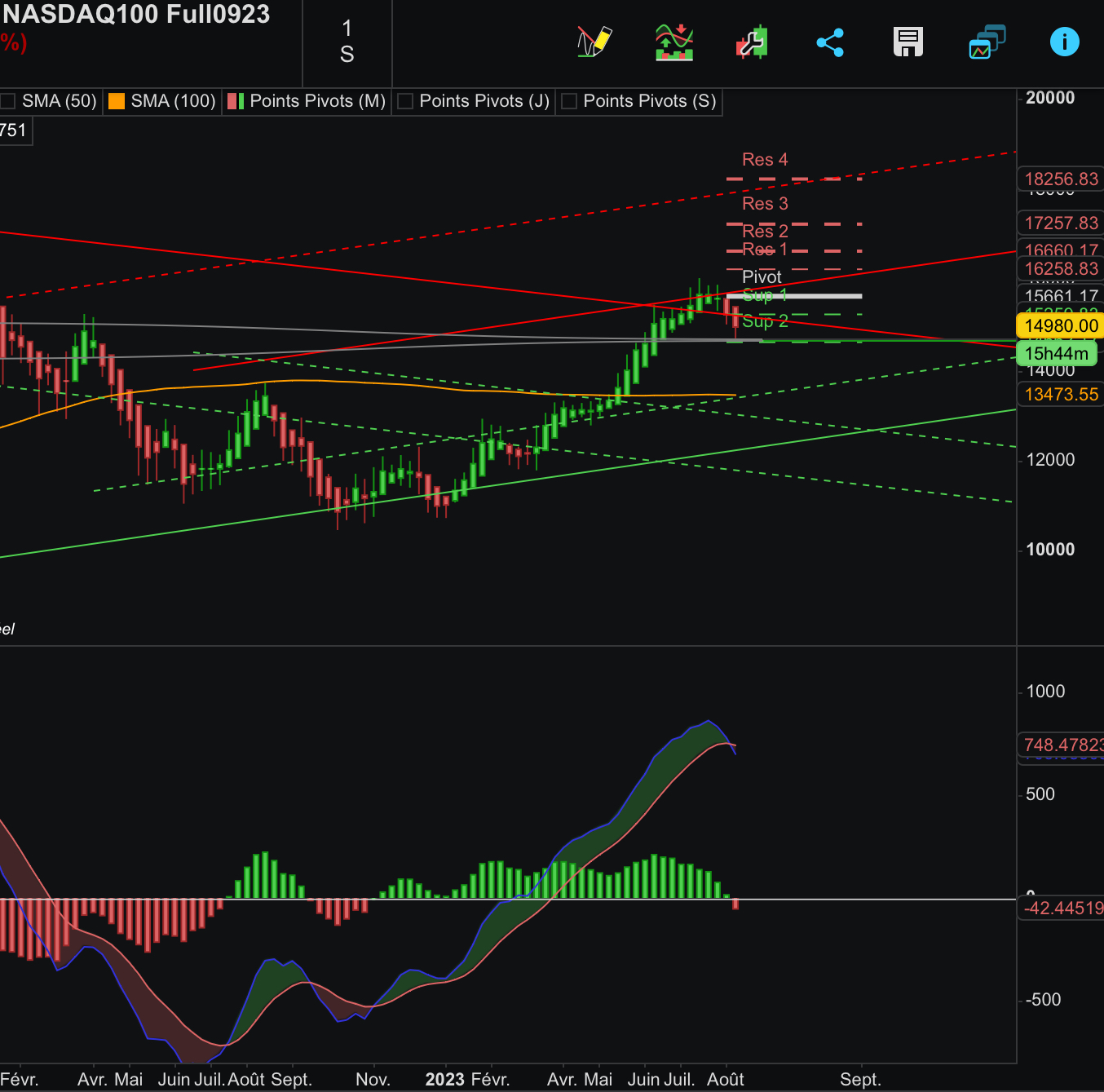Click the orange 13473.55 SMA value tag
Viewport: 1104px width, 1092px height.
pos(1061,395)
